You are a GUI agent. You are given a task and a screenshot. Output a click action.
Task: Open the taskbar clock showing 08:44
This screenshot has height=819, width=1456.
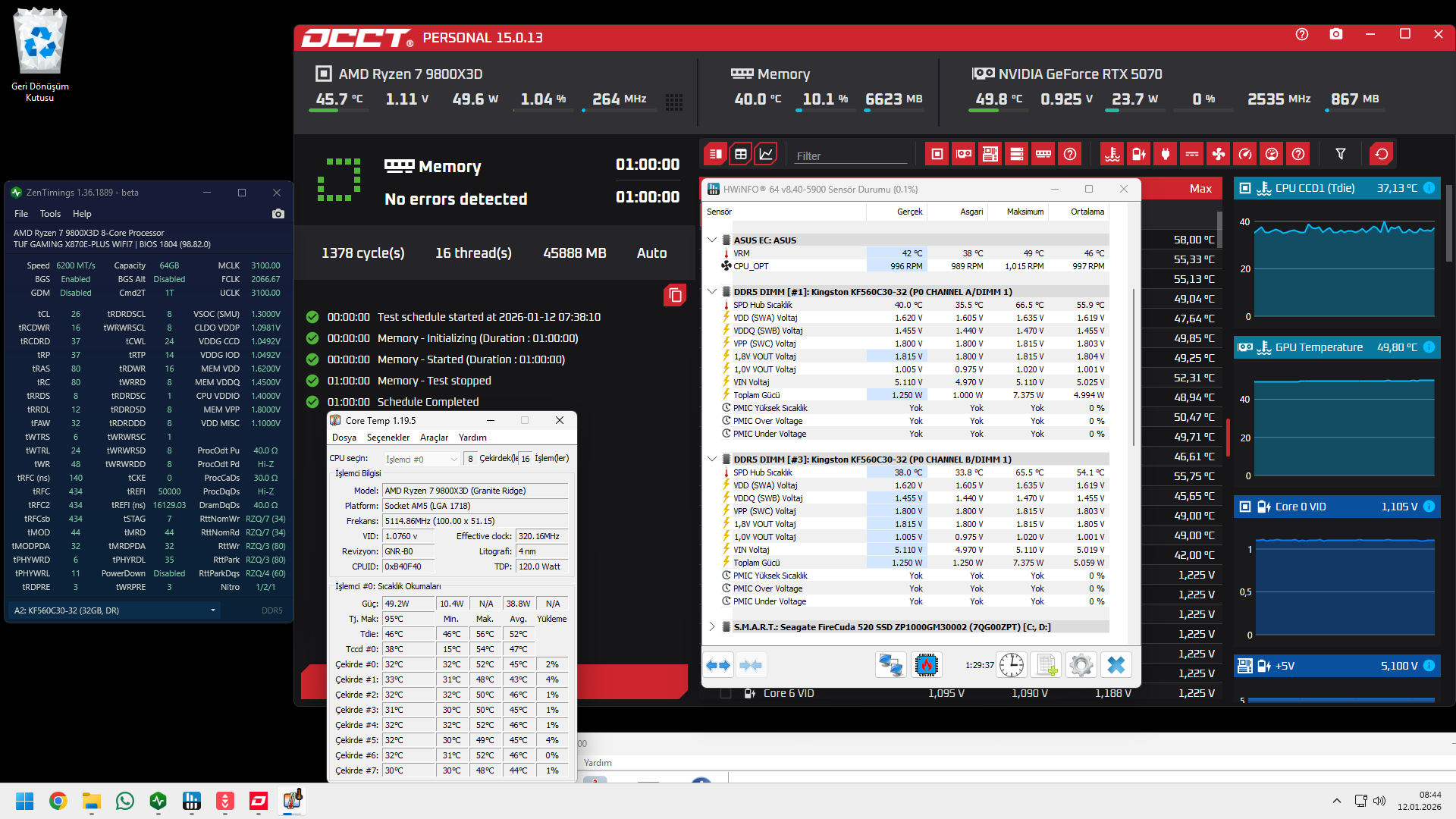(x=1420, y=801)
